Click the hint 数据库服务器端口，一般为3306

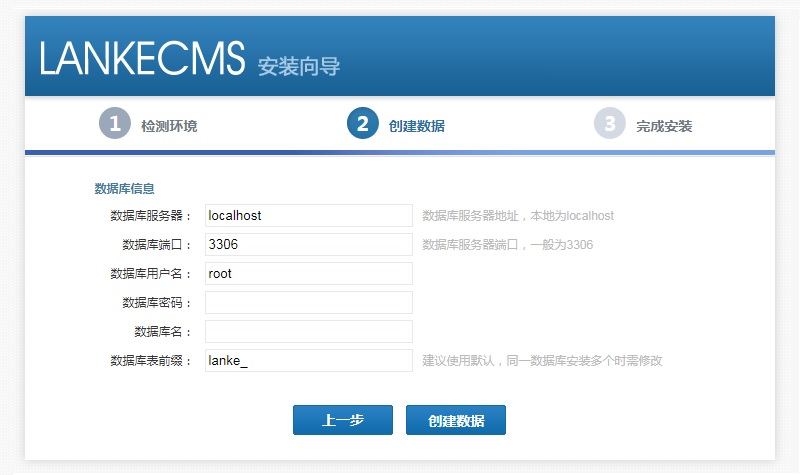click(x=508, y=245)
